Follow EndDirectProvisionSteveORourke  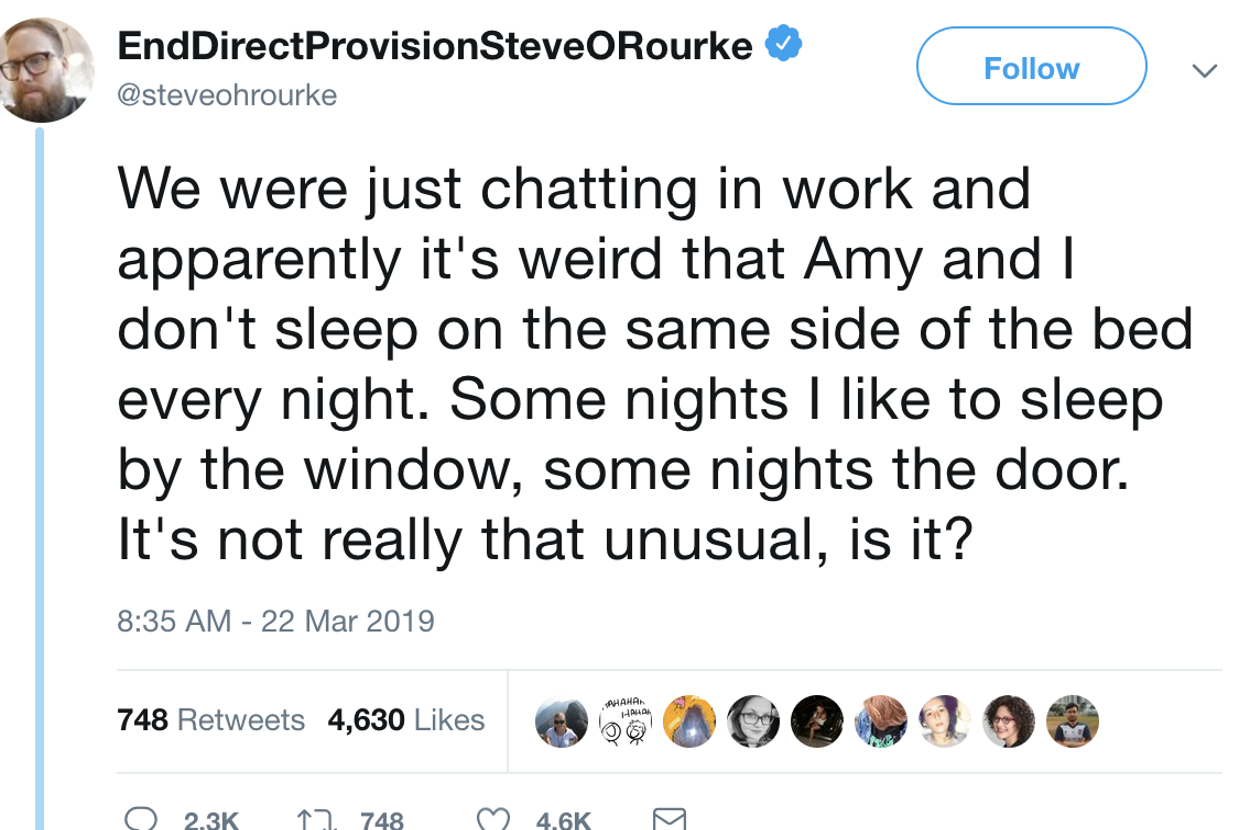click(1031, 68)
